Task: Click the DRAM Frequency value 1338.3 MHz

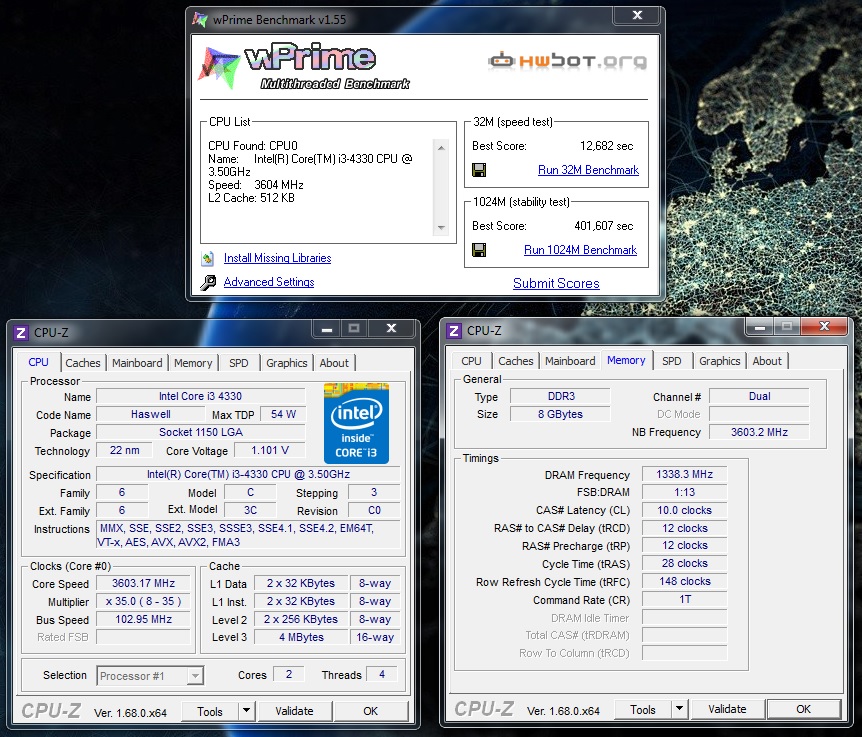Action: coord(684,474)
